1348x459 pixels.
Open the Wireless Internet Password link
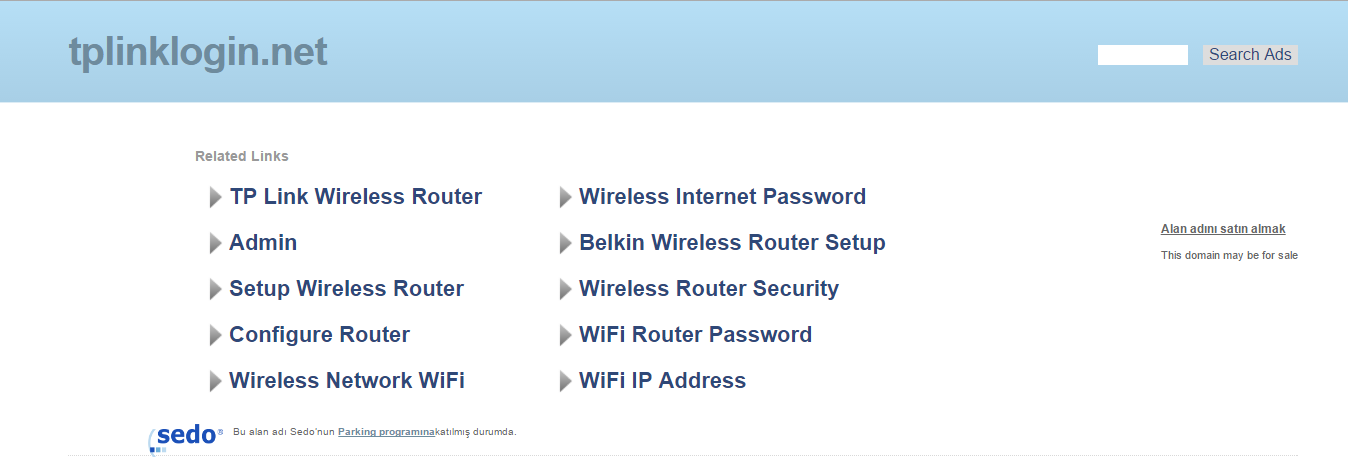(x=722, y=197)
